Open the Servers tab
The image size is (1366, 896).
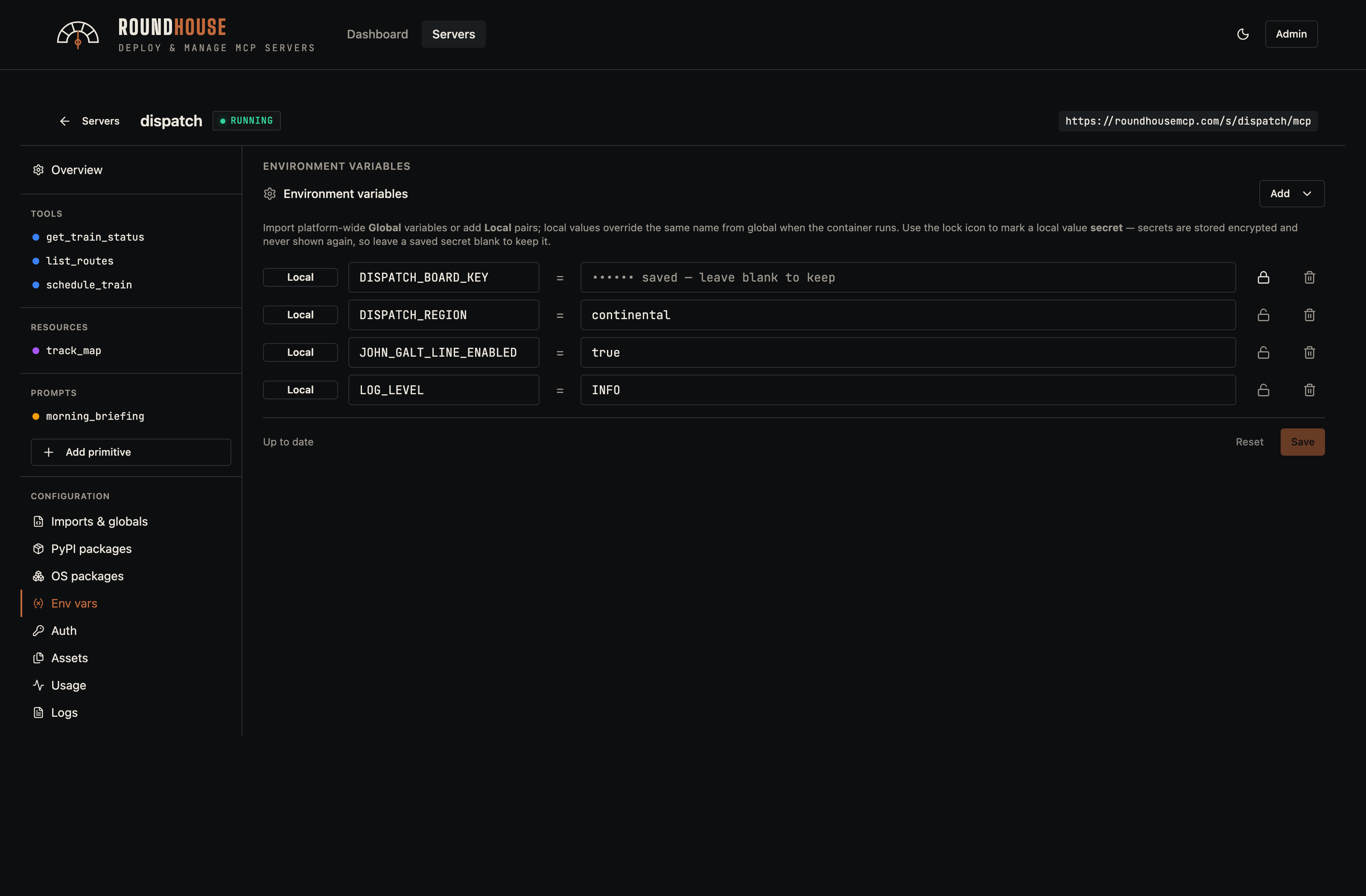(x=453, y=35)
